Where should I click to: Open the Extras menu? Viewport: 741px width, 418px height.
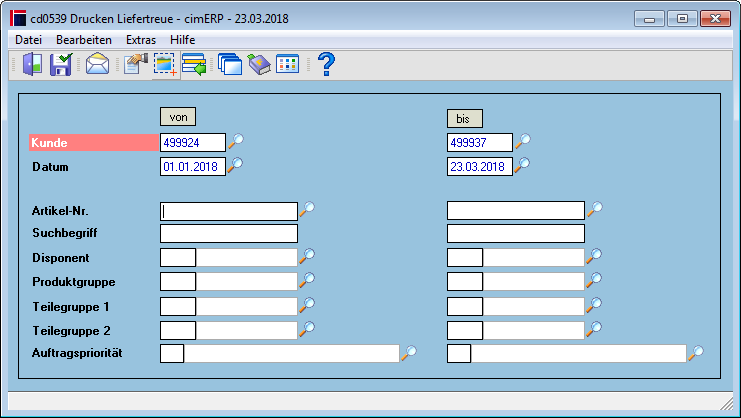[x=141, y=40]
